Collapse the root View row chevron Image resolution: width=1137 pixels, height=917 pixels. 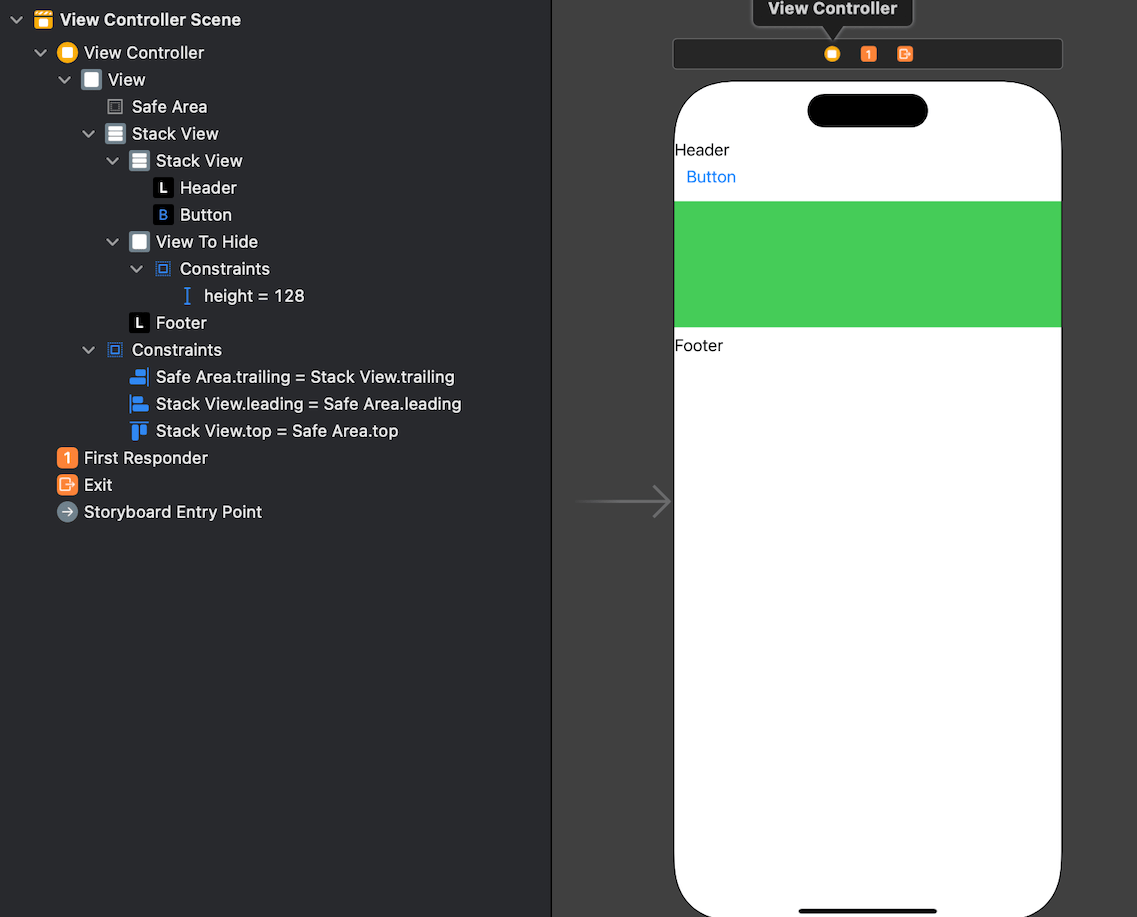(x=65, y=80)
